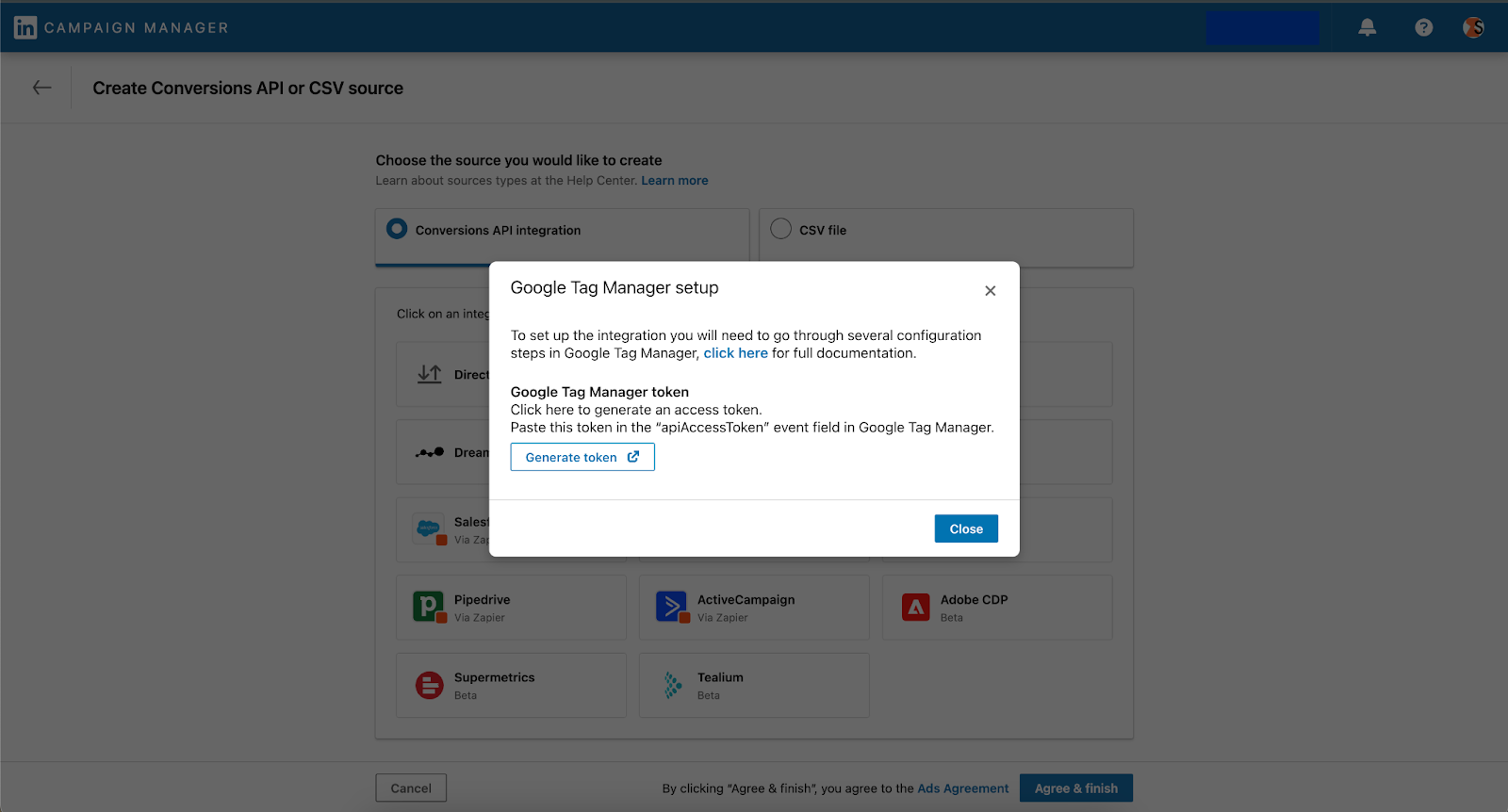Click the Adobe CDP logo icon
This screenshot has height=812, width=1508.
pos(915,607)
